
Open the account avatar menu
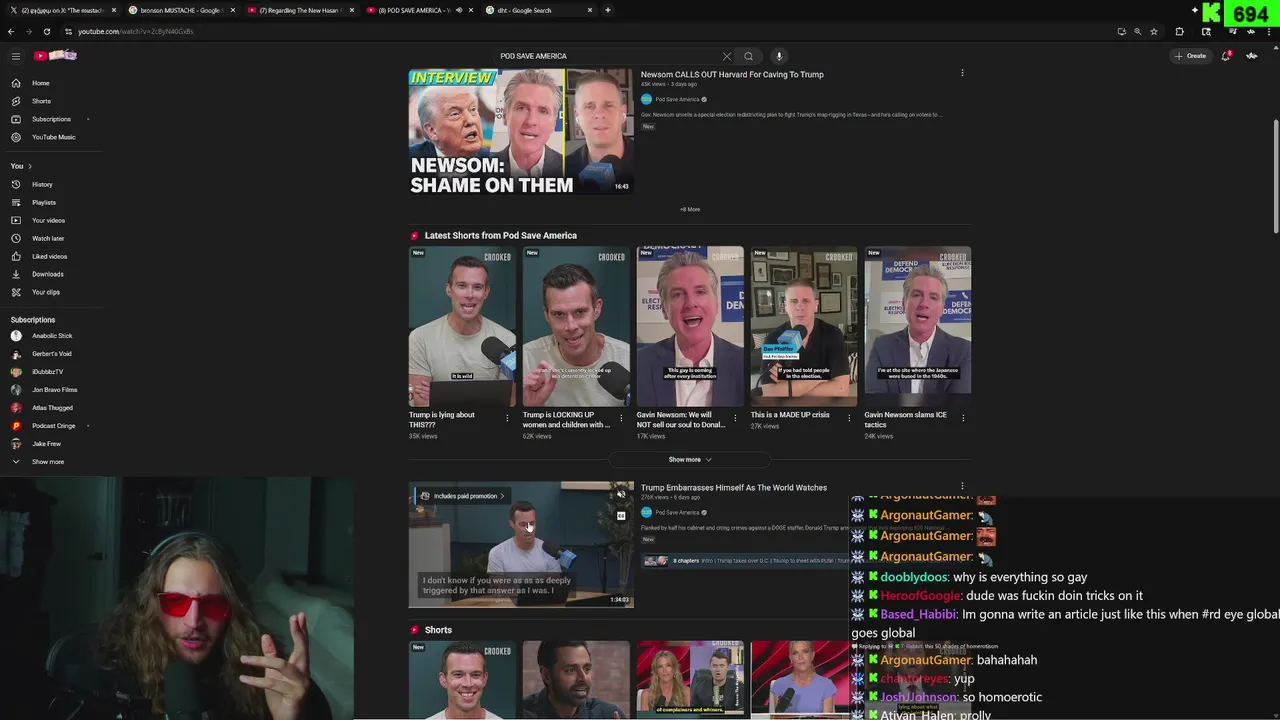1252,56
